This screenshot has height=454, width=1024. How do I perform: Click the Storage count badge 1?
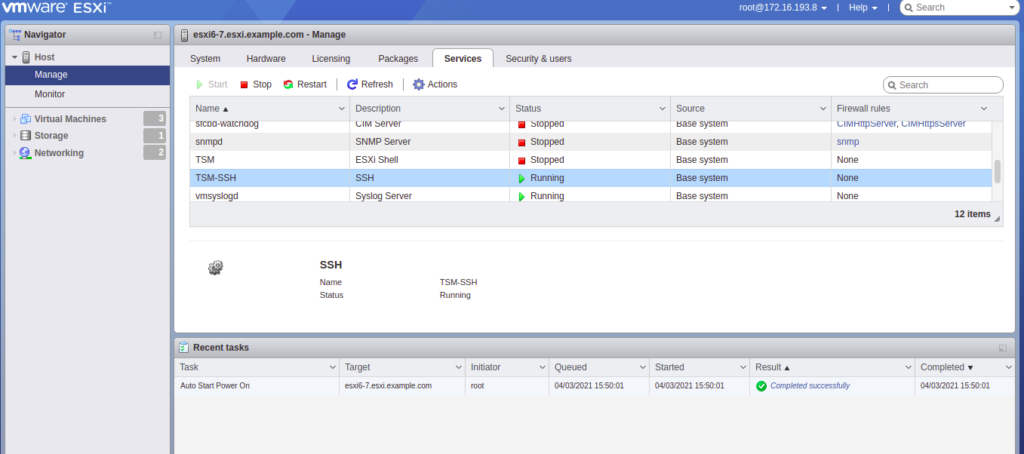[x=155, y=135]
